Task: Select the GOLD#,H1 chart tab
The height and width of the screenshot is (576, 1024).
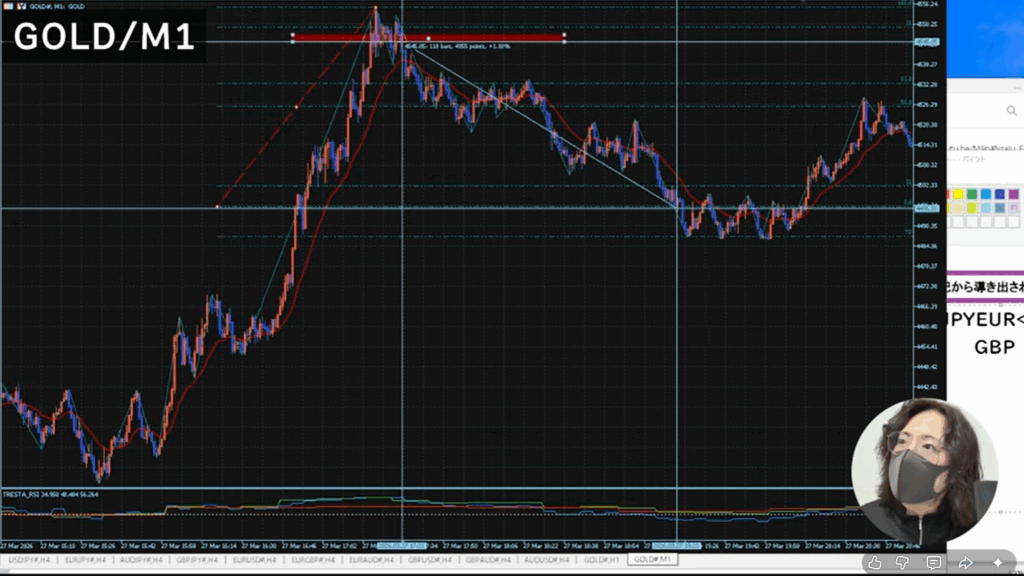Action: pyautogui.click(x=601, y=561)
